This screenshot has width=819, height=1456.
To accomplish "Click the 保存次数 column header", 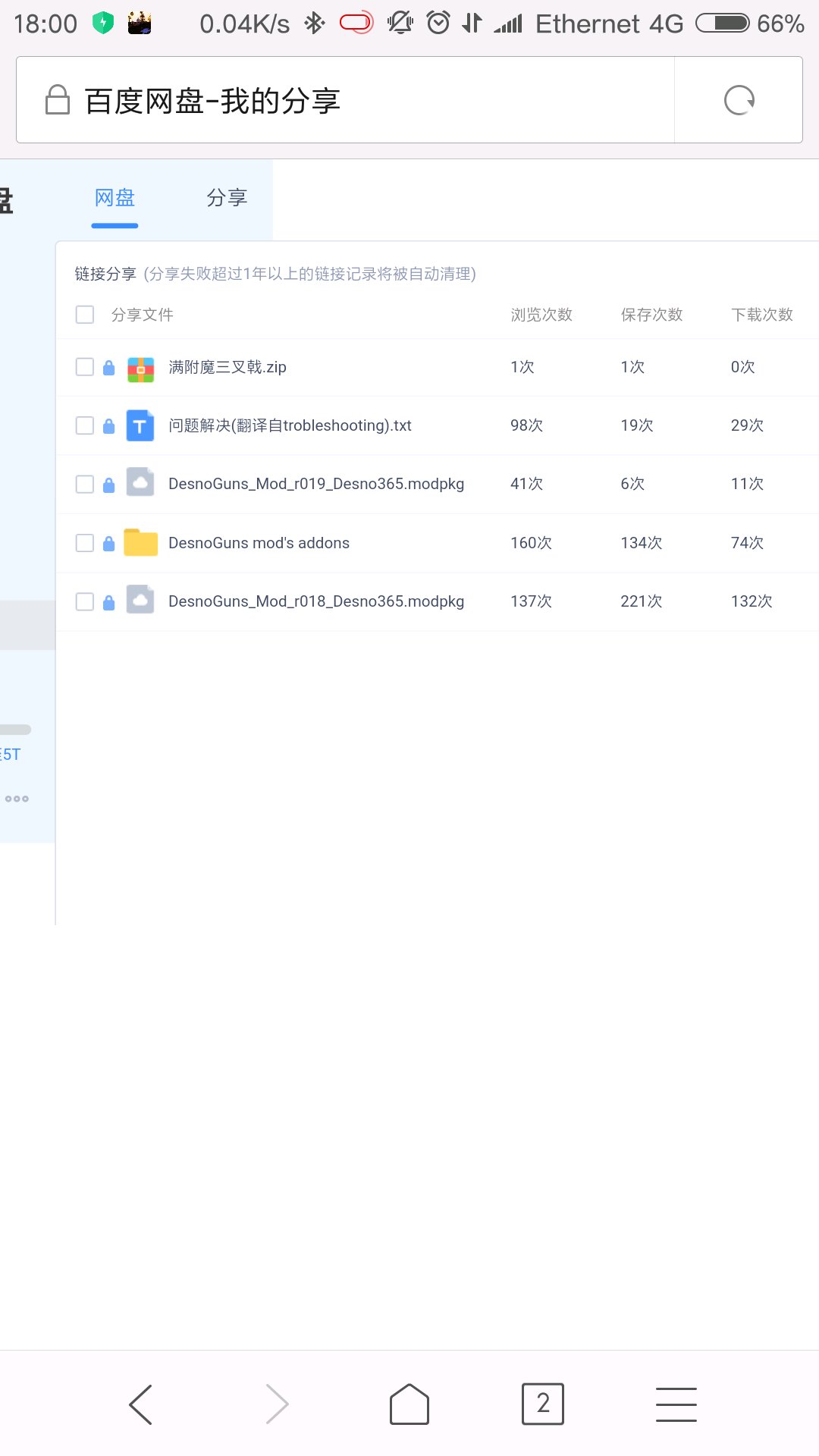I will point(651,315).
